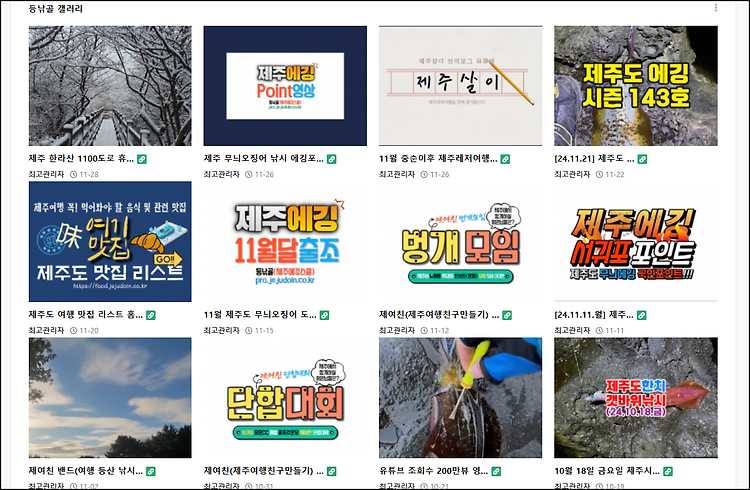
Task: Open the 제주살이 pencil thumbnail
Action: click(460, 86)
